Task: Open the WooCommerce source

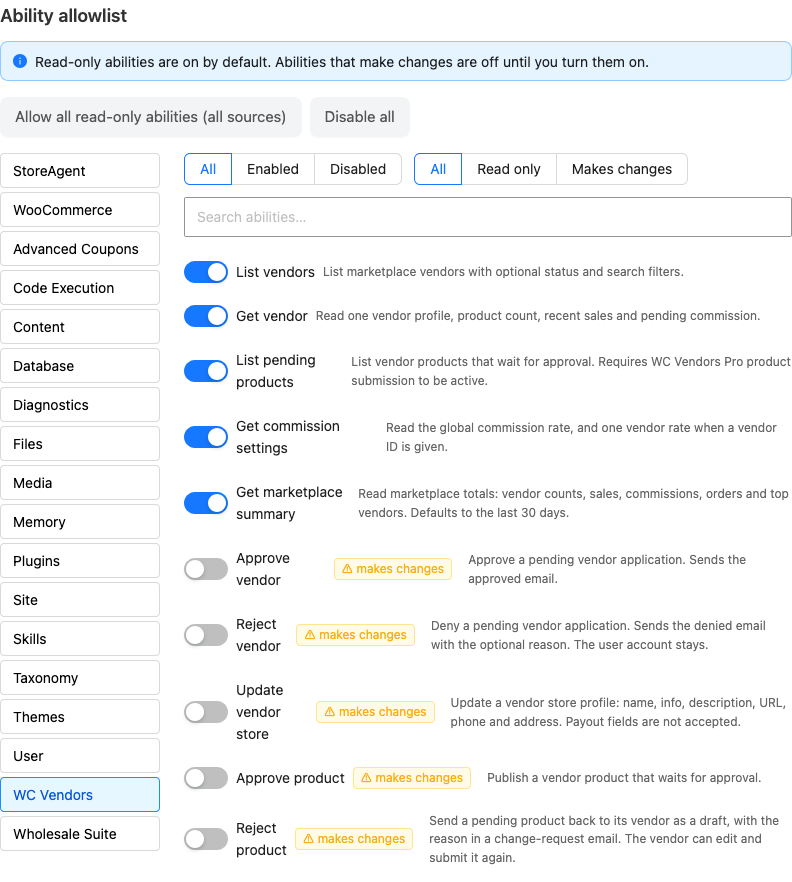Action: pos(80,210)
